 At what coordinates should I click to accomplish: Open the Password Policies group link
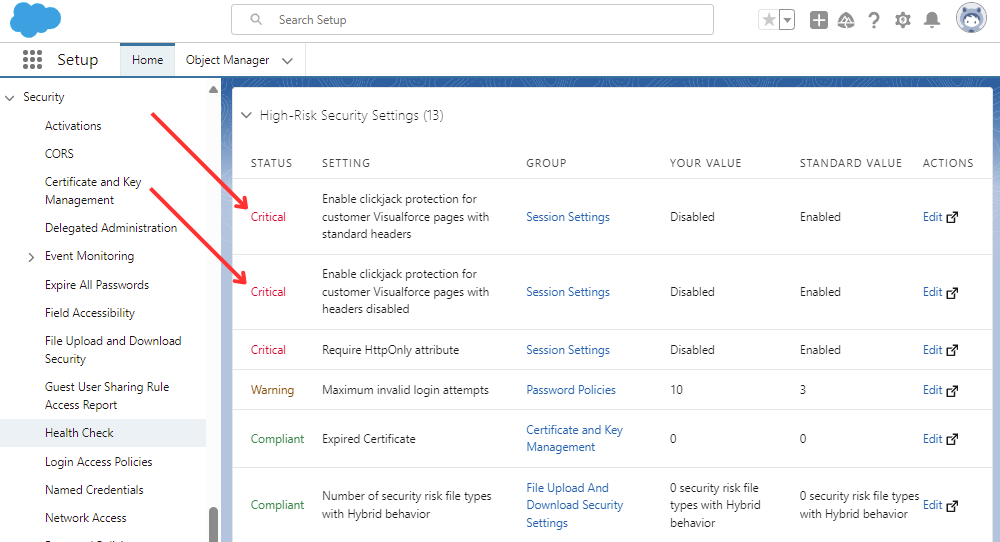tap(571, 390)
